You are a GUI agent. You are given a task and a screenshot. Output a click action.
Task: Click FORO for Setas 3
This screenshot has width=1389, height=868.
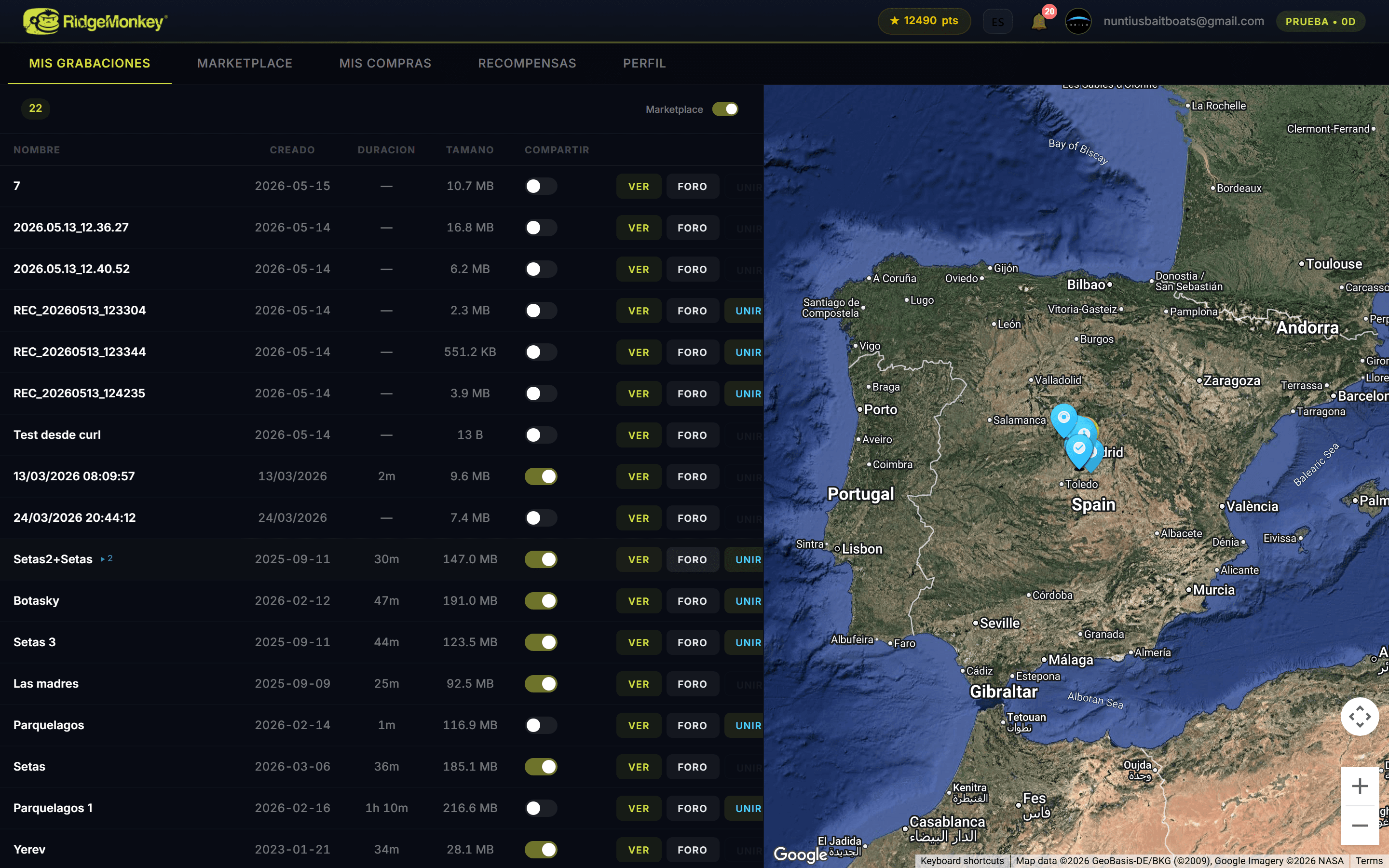[x=692, y=642]
